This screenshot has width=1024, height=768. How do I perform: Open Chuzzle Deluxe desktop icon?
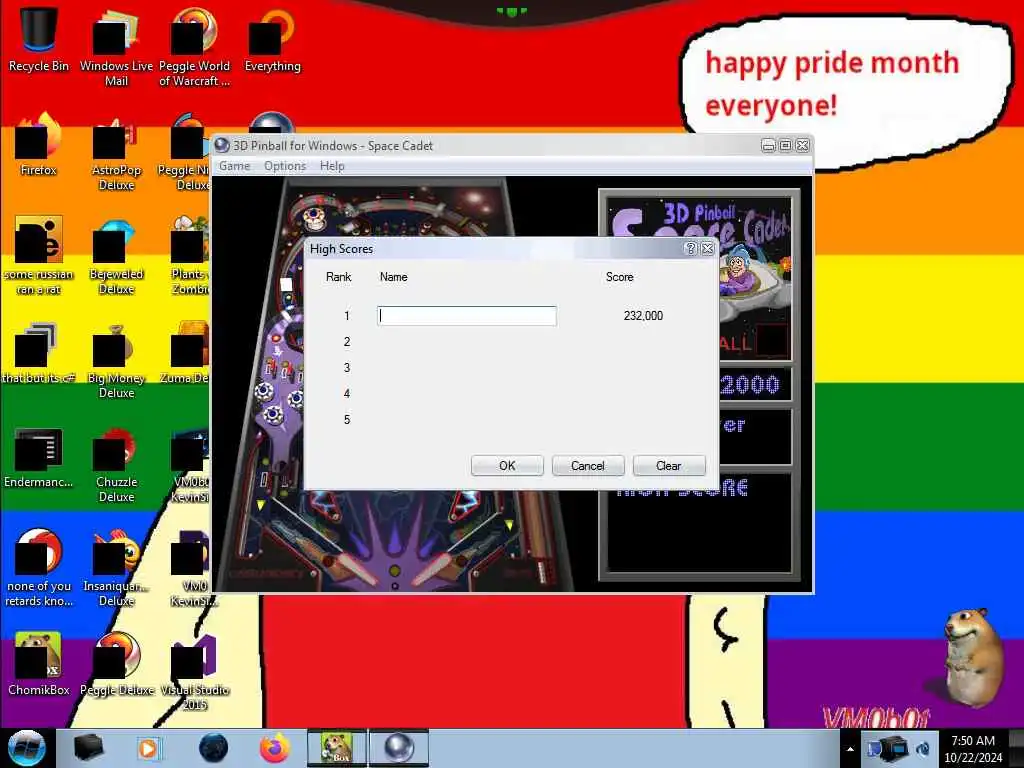[116, 464]
